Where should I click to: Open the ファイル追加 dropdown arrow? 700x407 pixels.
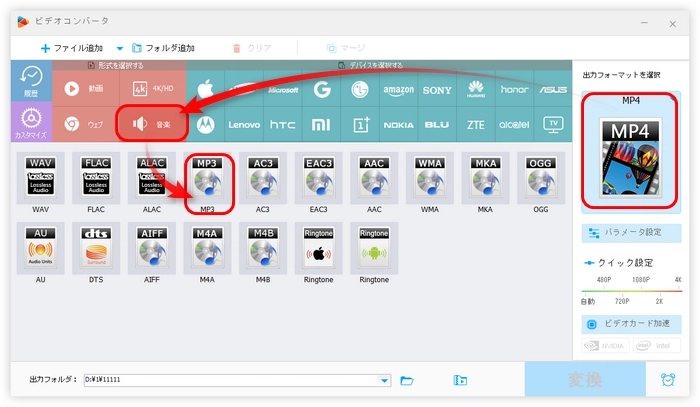(x=120, y=48)
